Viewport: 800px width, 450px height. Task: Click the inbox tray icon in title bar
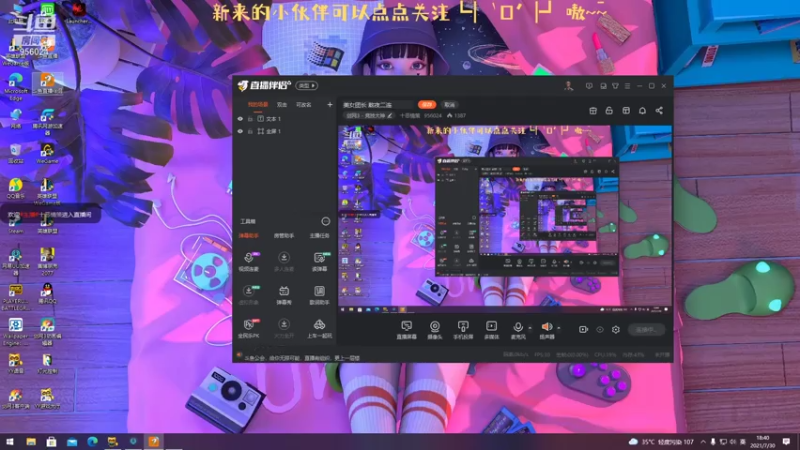pos(603,86)
